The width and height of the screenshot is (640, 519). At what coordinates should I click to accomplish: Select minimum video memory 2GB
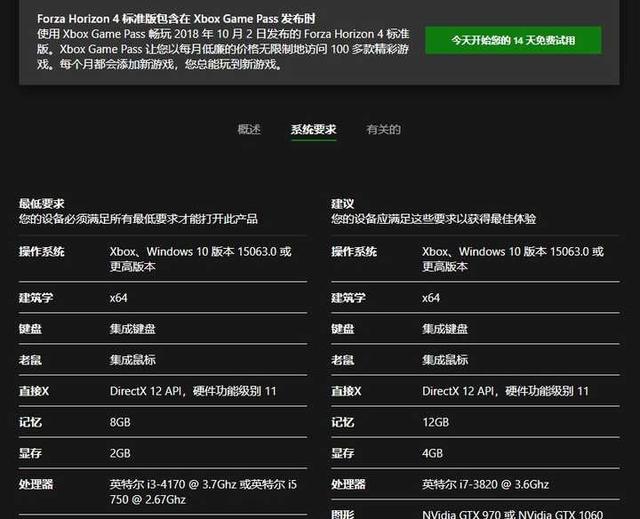pos(120,453)
